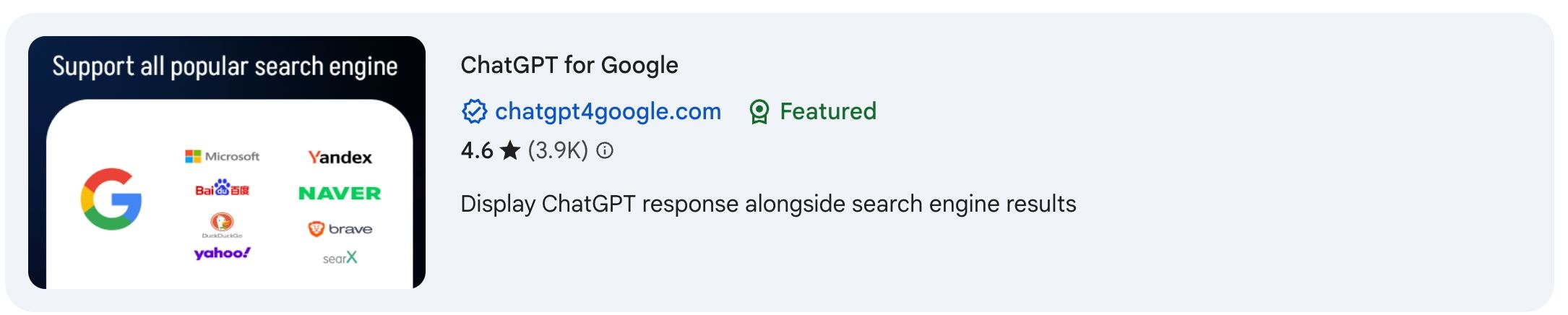Select the Featured label text
Screen dimensions: 1568x315
[x=828, y=111]
